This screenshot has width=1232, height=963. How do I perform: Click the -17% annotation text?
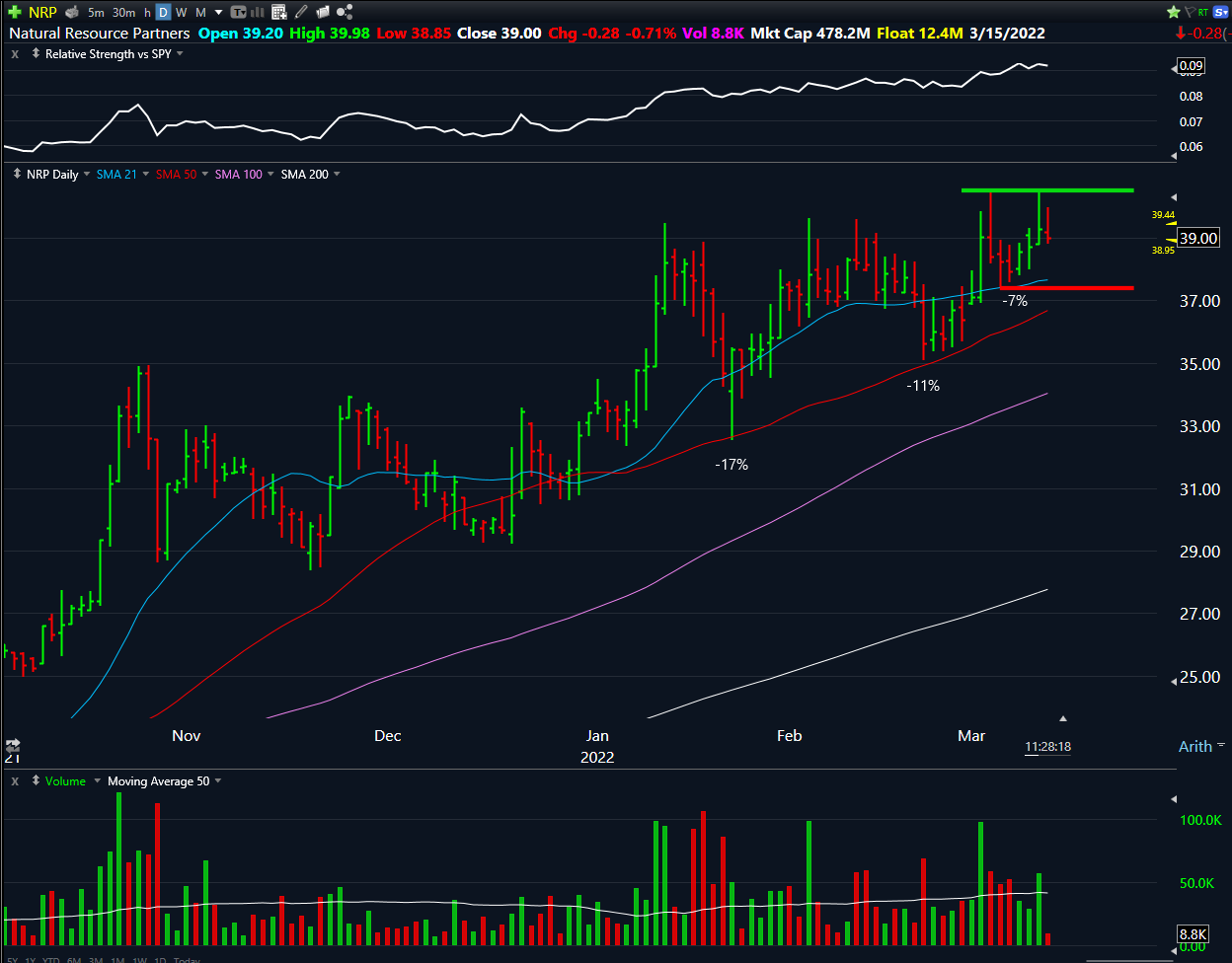coord(731,464)
